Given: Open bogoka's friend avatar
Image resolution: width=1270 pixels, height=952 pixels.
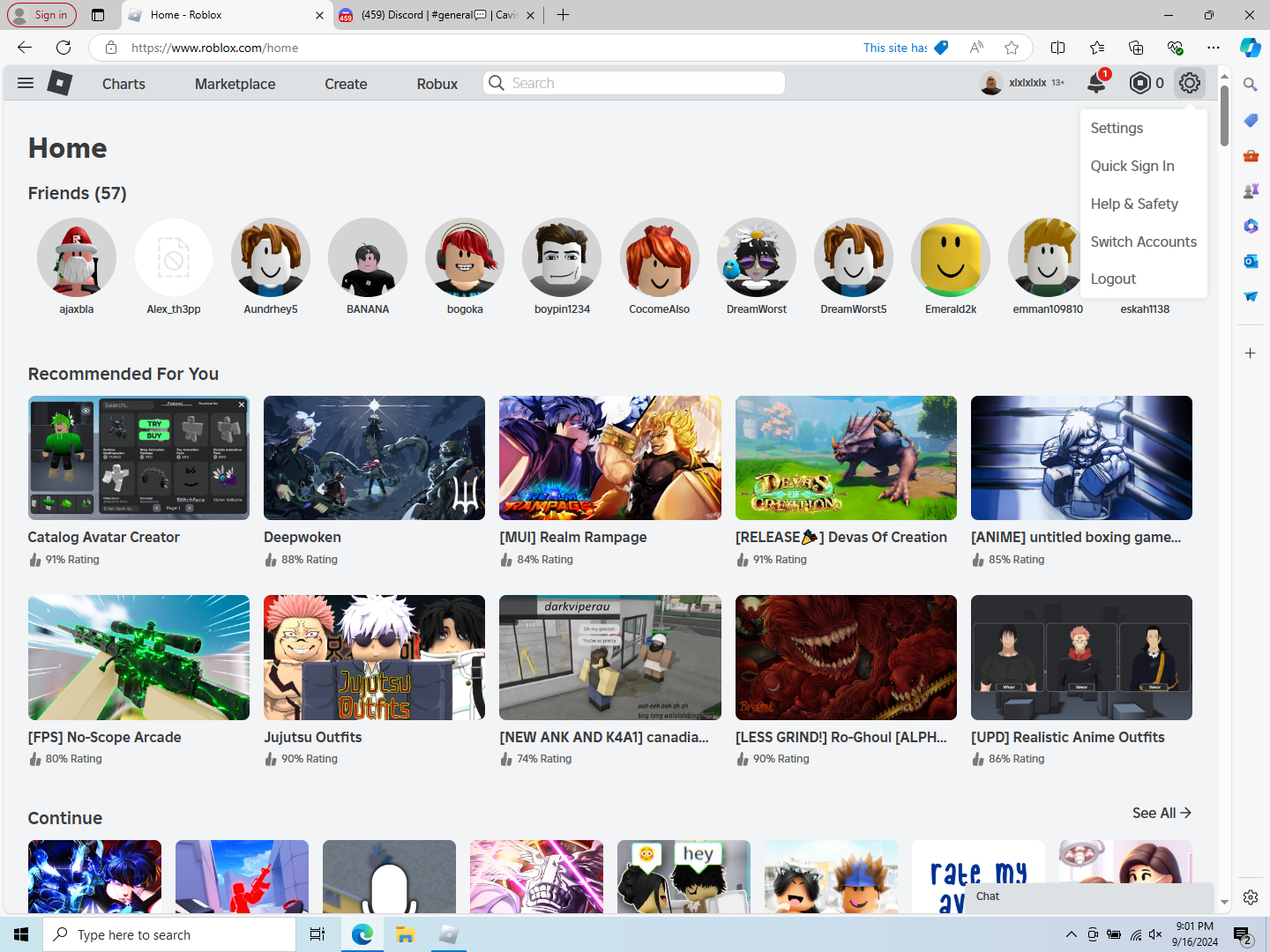Looking at the screenshot, I should (465, 257).
